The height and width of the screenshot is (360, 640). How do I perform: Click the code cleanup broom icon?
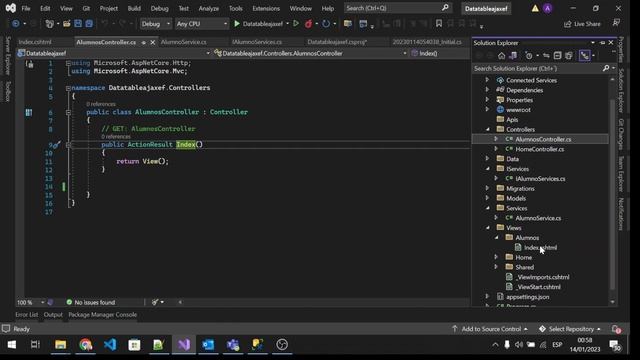(x=155, y=302)
